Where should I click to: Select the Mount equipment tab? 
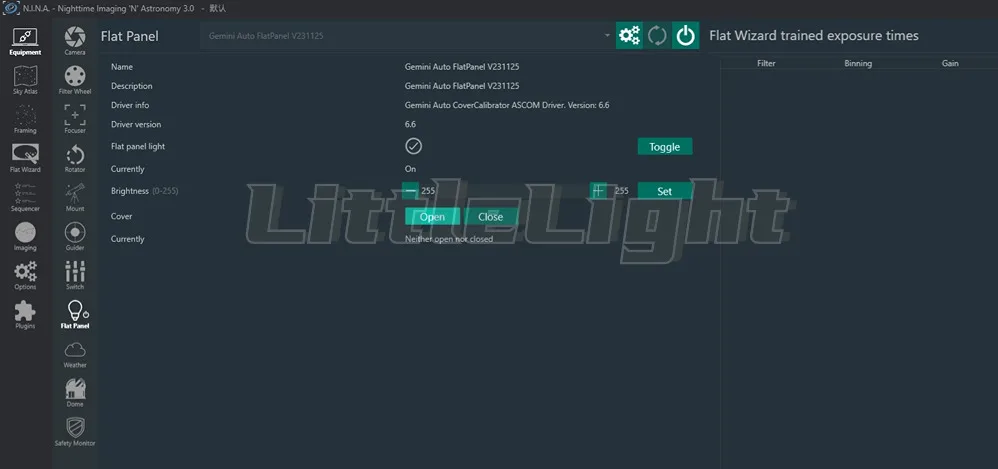[75, 197]
